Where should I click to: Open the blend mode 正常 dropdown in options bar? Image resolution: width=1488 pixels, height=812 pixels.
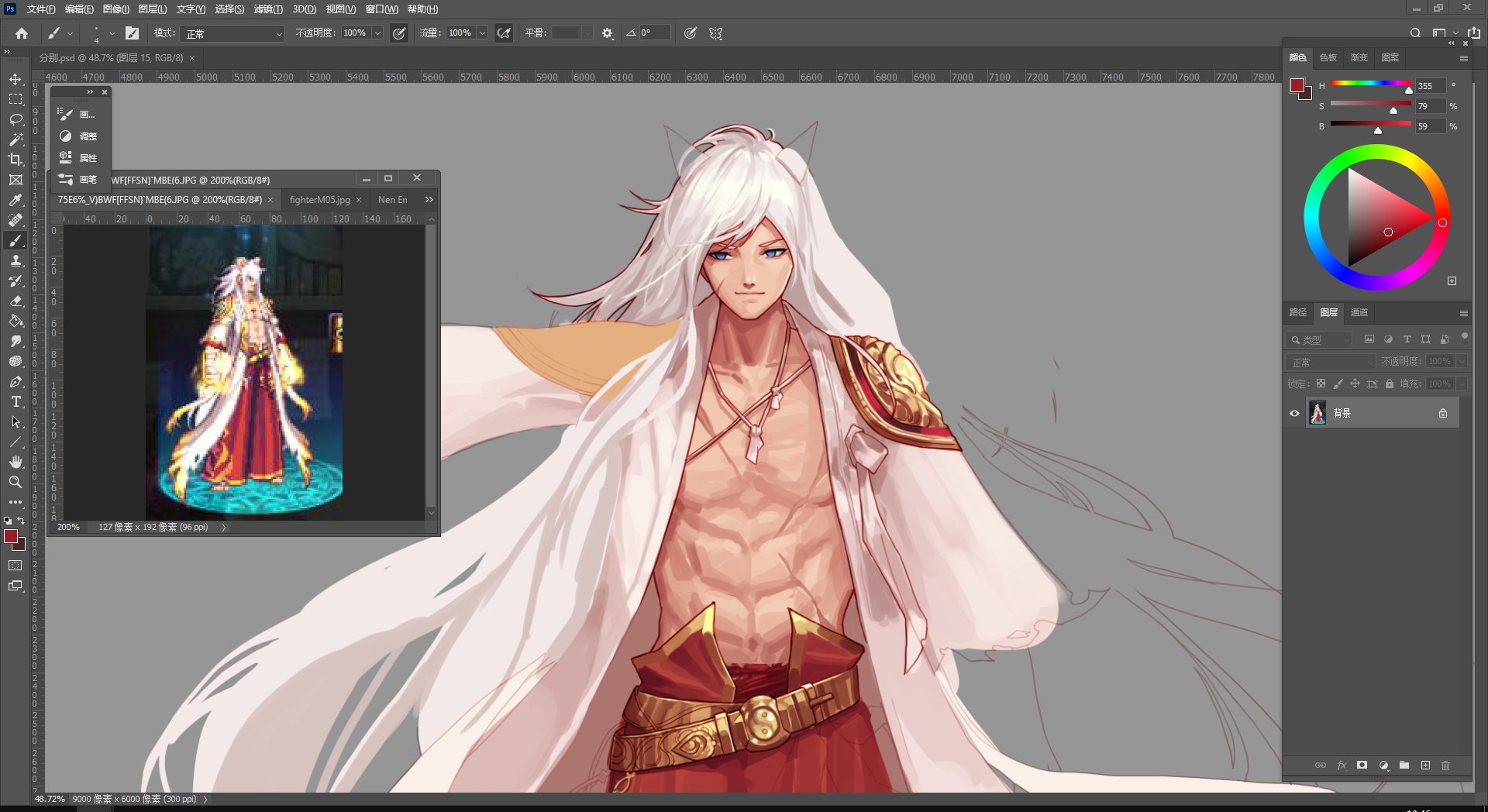click(x=233, y=33)
